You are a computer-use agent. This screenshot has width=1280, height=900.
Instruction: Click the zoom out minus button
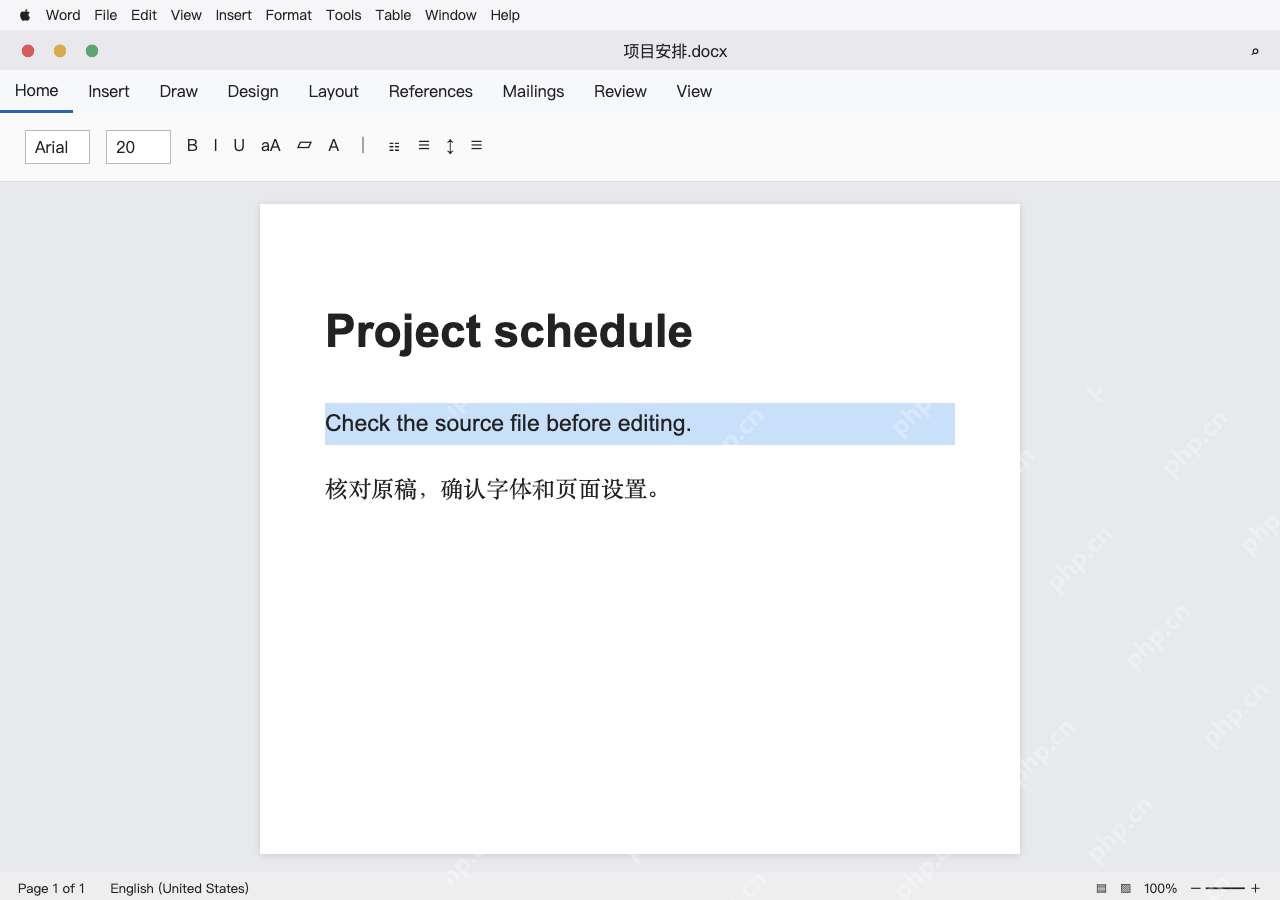pyautogui.click(x=1195, y=888)
